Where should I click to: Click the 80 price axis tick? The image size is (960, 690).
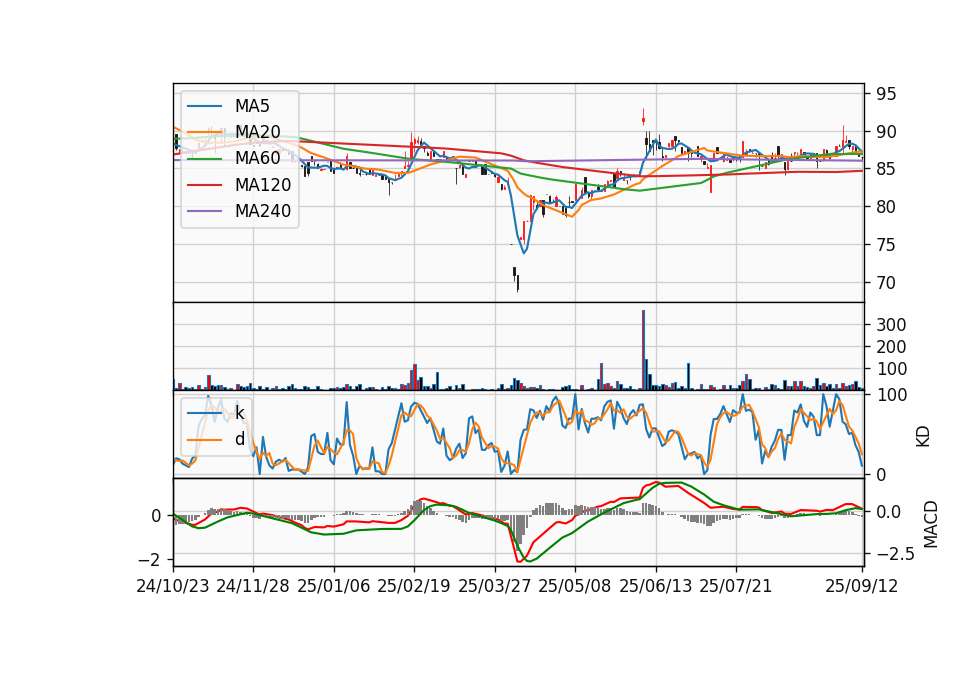(886, 207)
